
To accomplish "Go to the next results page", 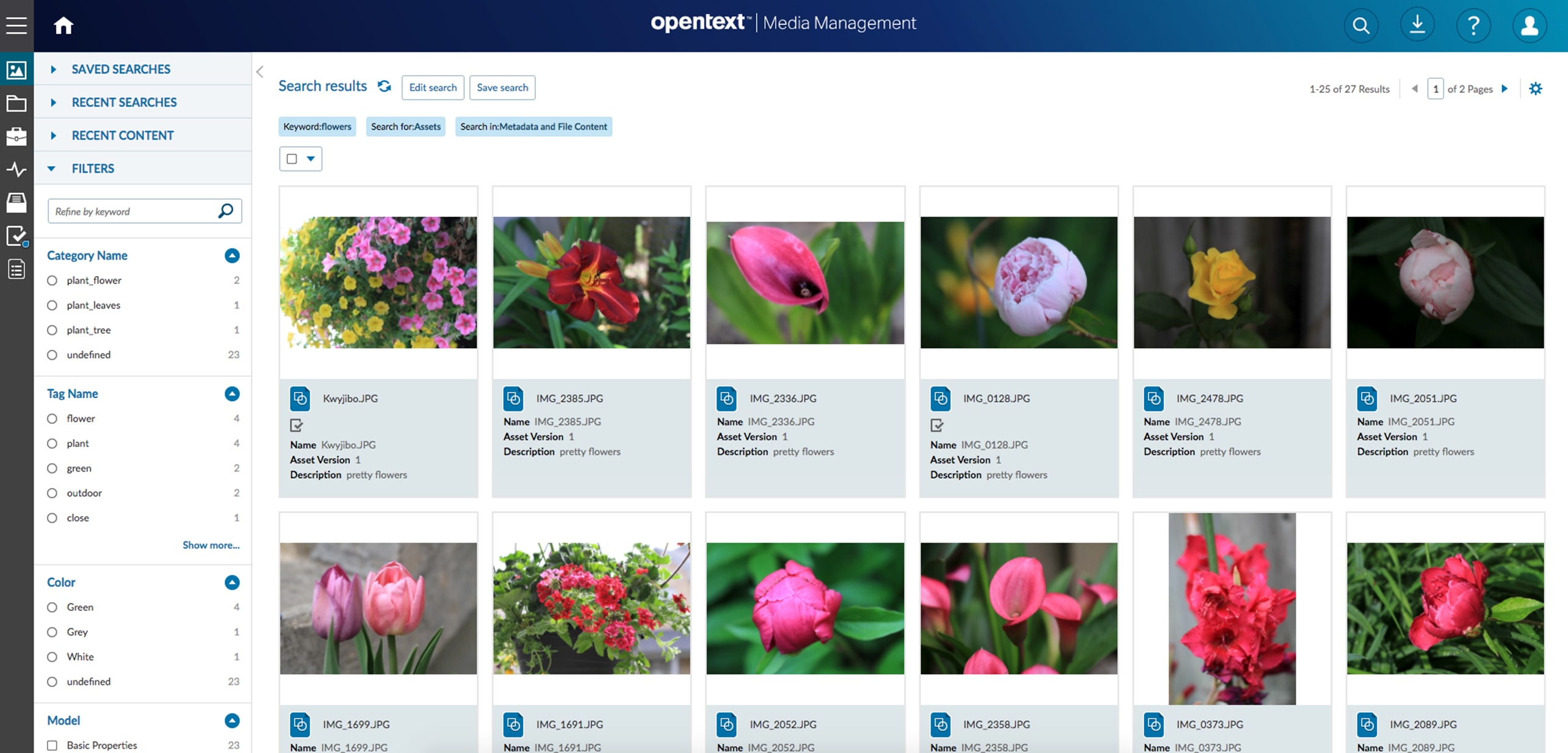I will pyautogui.click(x=1505, y=89).
